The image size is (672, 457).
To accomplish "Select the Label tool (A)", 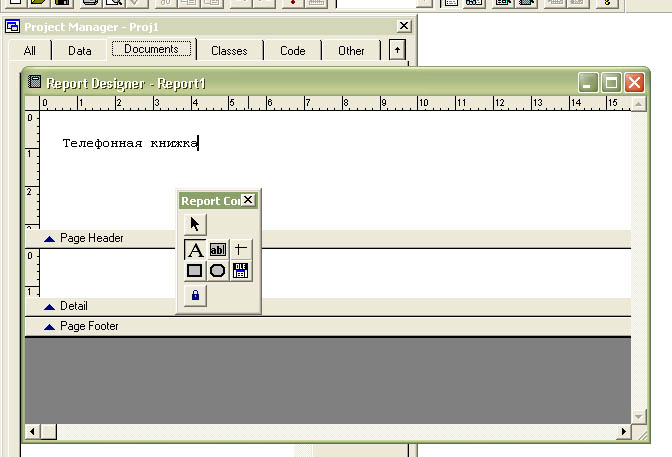I will [195, 250].
